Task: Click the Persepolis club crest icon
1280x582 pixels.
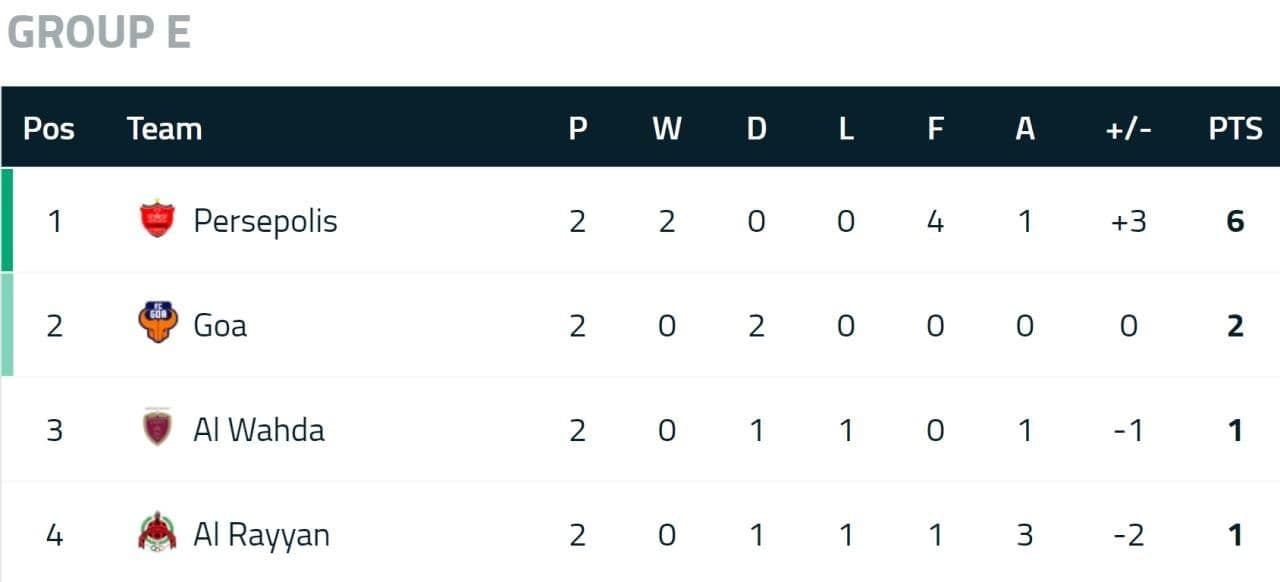Action: 157,219
